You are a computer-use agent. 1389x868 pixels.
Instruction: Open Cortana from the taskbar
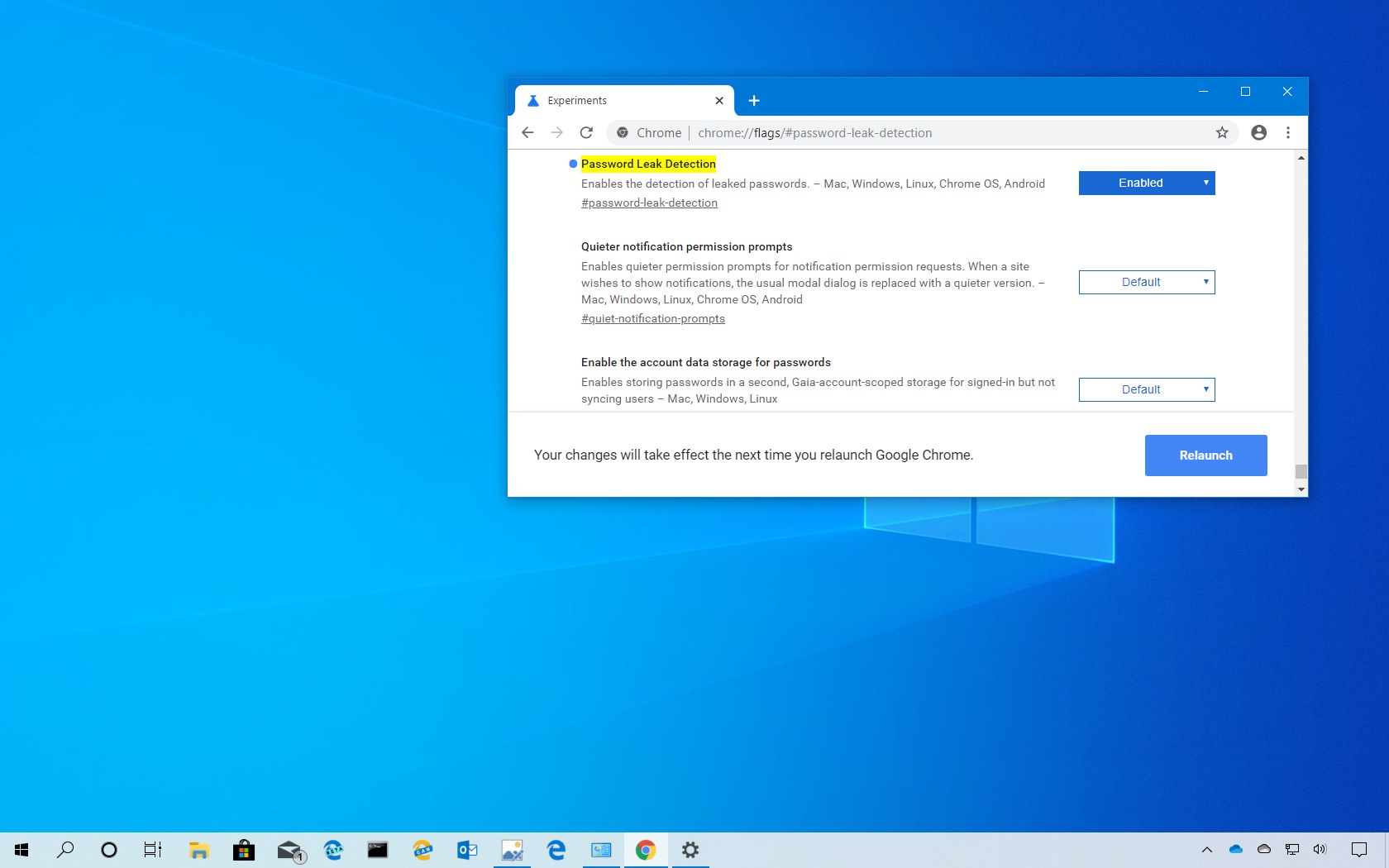(109, 850)
